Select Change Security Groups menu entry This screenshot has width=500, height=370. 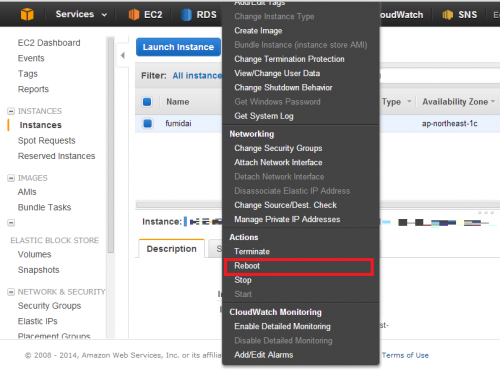point(278,148)
